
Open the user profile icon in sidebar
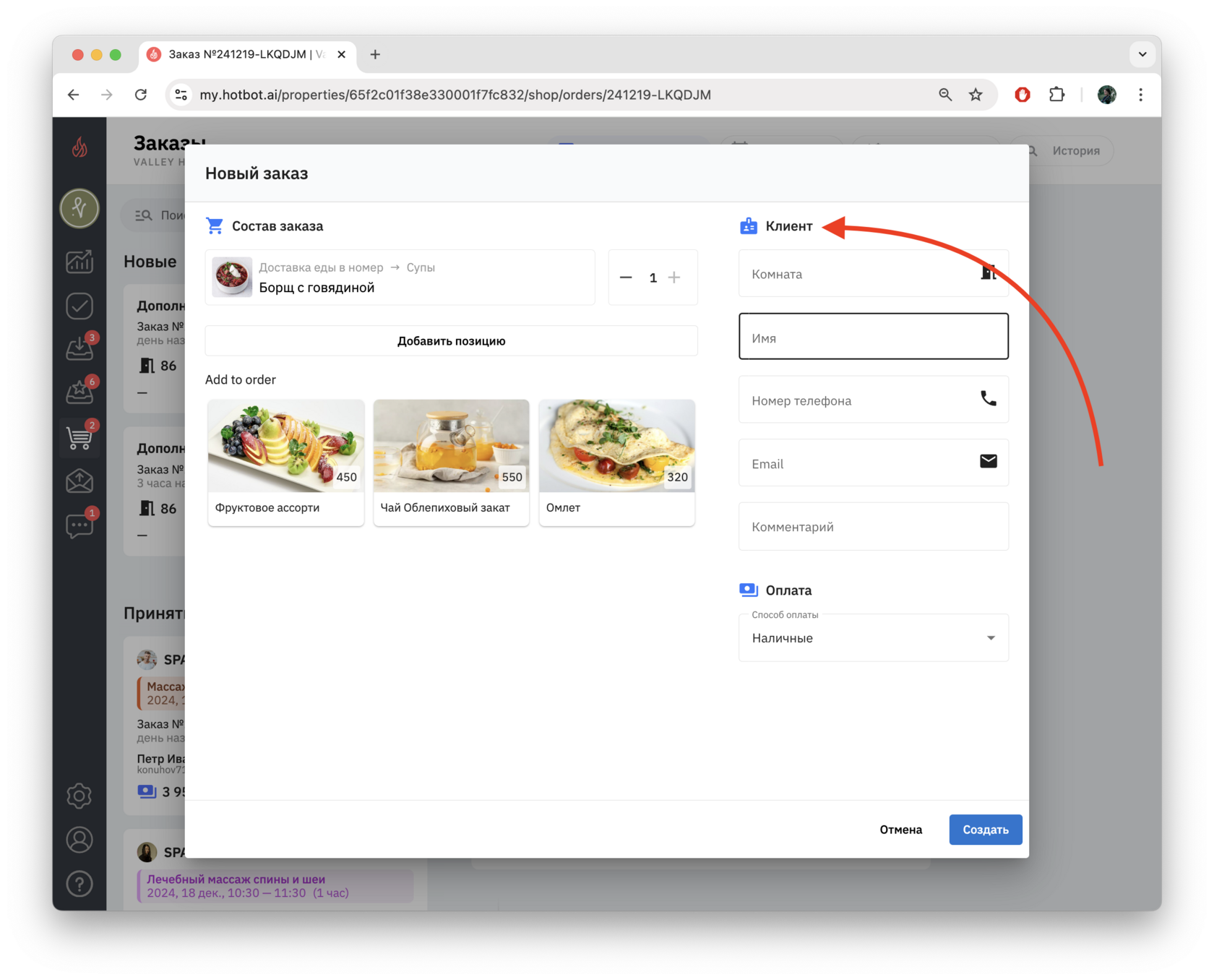click(79, 840)
